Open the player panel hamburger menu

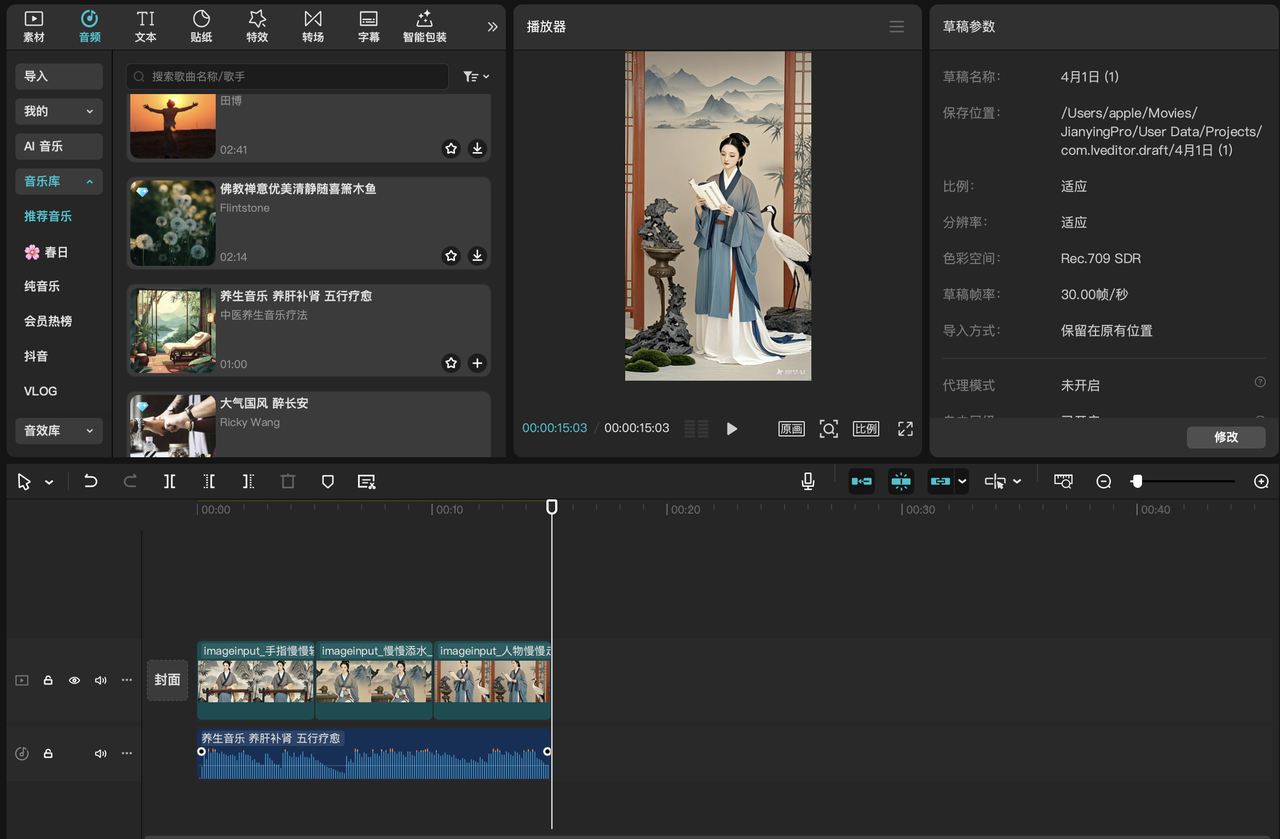(897, 26)
